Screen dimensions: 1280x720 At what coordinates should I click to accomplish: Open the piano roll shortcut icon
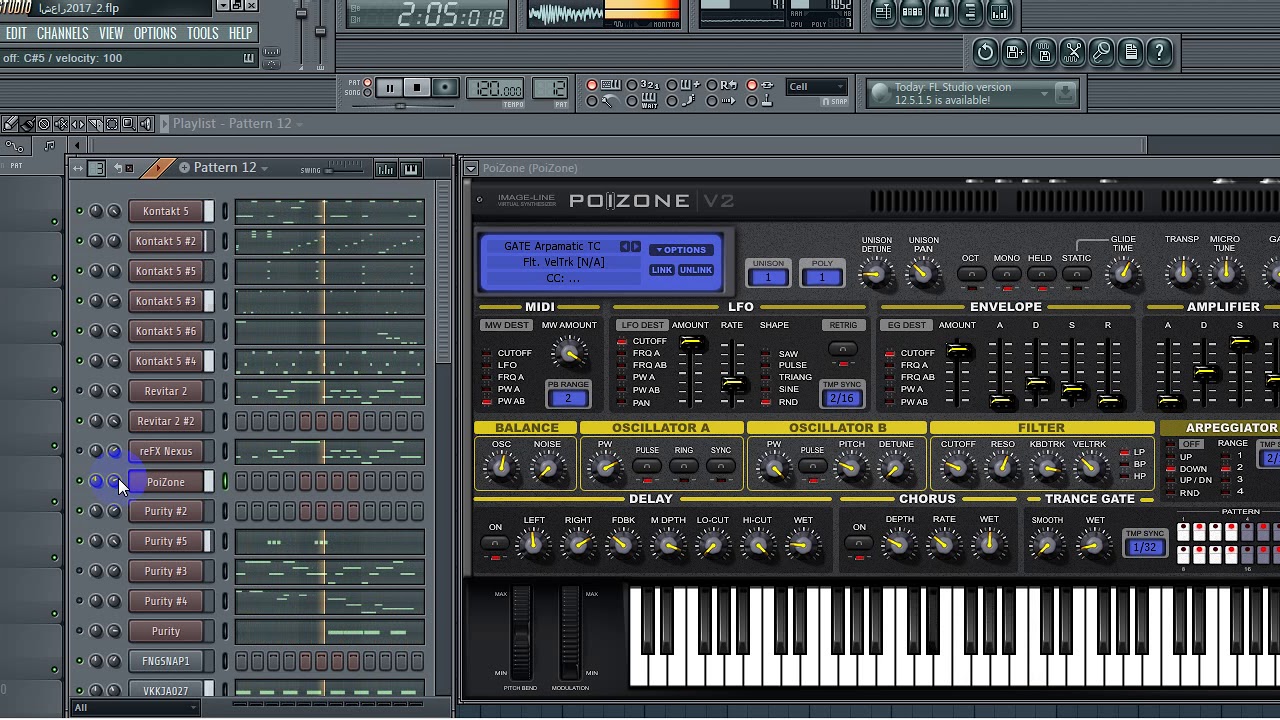tap(942, 13)
